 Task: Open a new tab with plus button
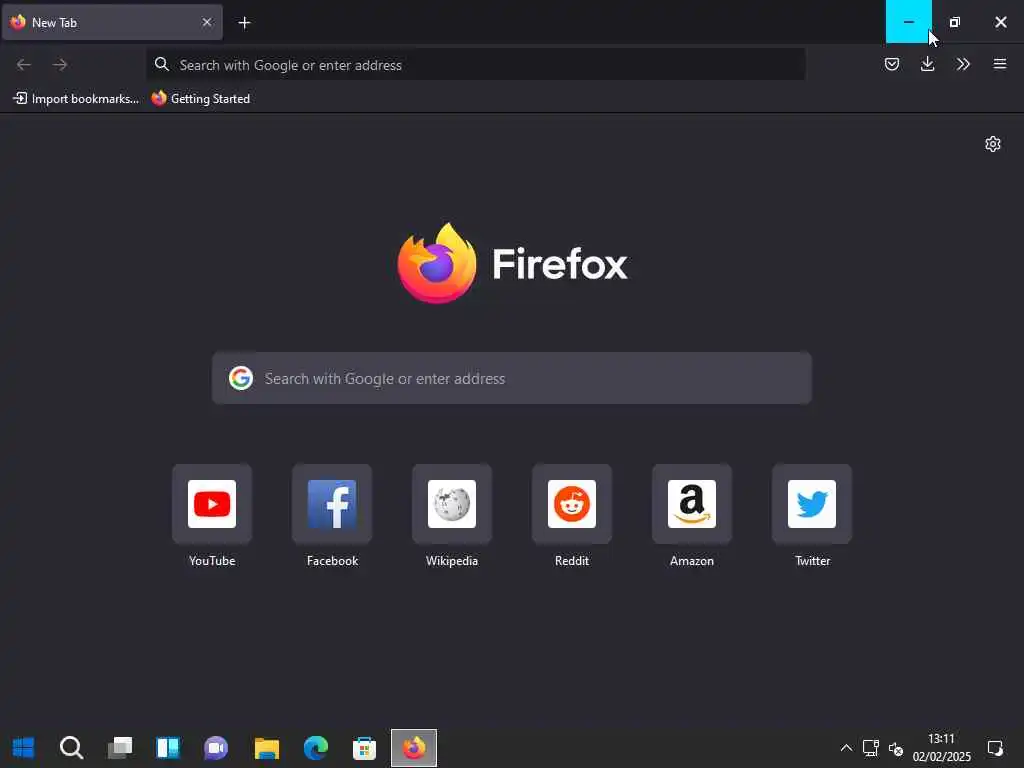(244, 23)
